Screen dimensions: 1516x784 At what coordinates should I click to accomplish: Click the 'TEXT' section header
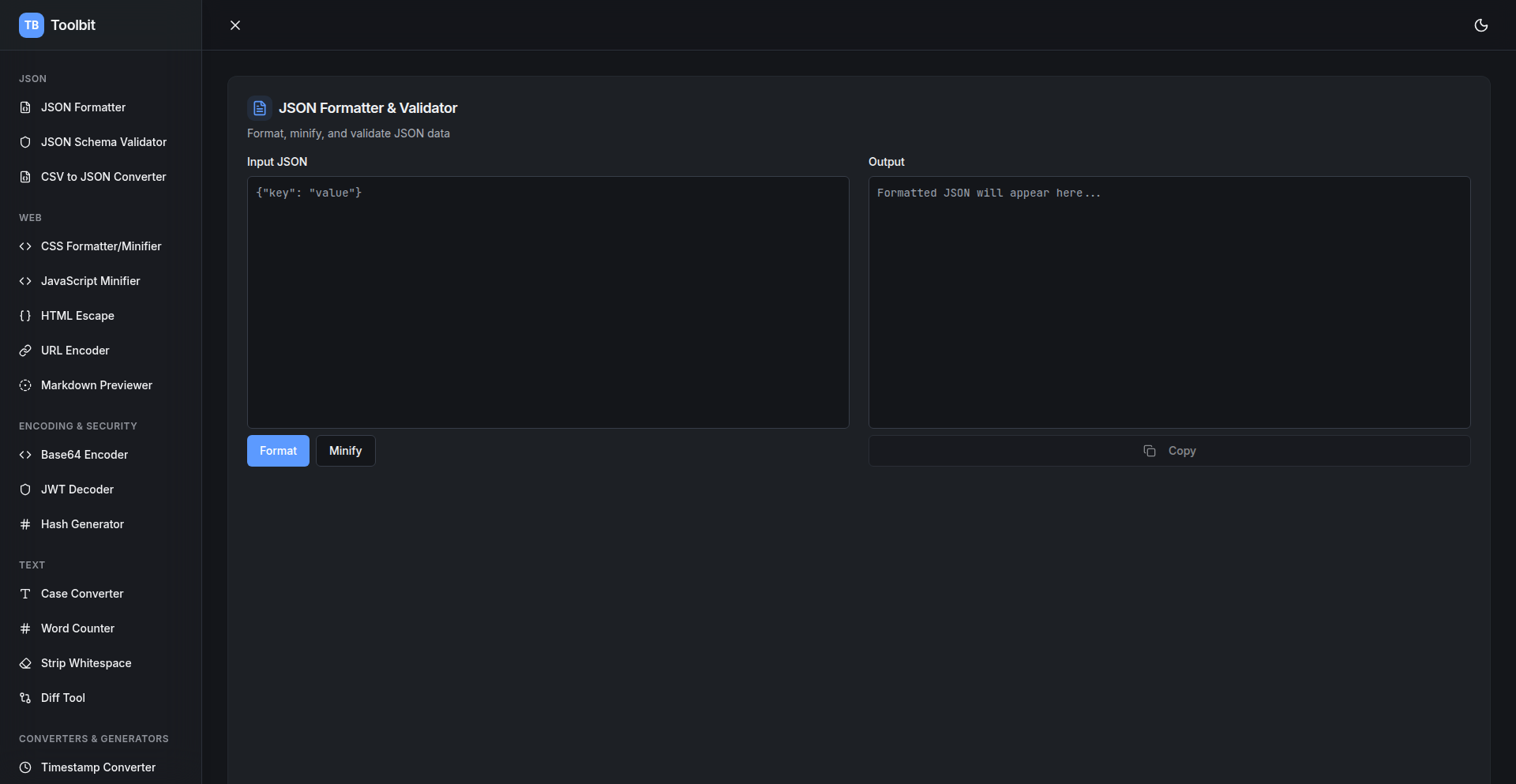point(32,565)
